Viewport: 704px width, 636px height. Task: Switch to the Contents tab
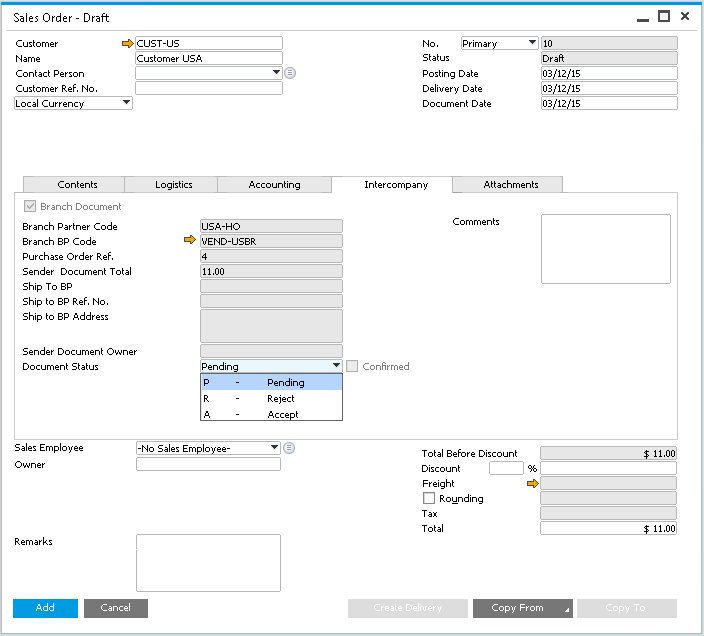click(74, 184)
